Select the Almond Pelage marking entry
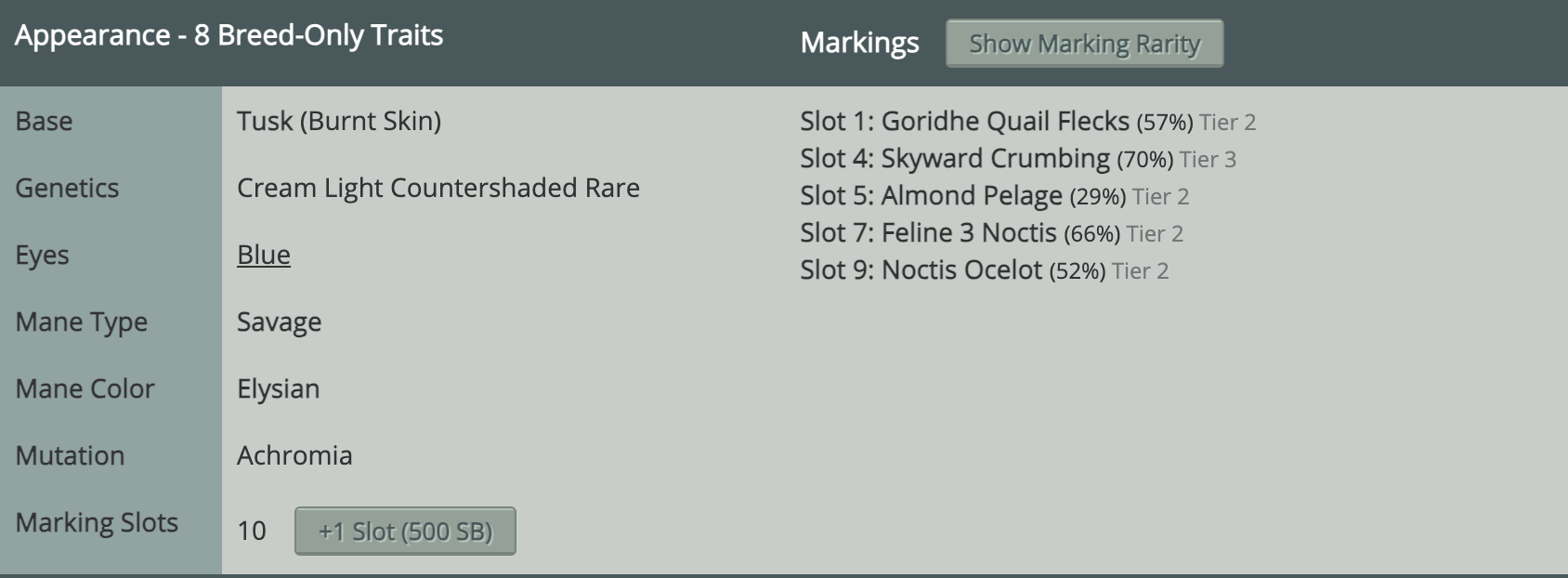This screenshot has width=1568, height=578. click(971, 195)
